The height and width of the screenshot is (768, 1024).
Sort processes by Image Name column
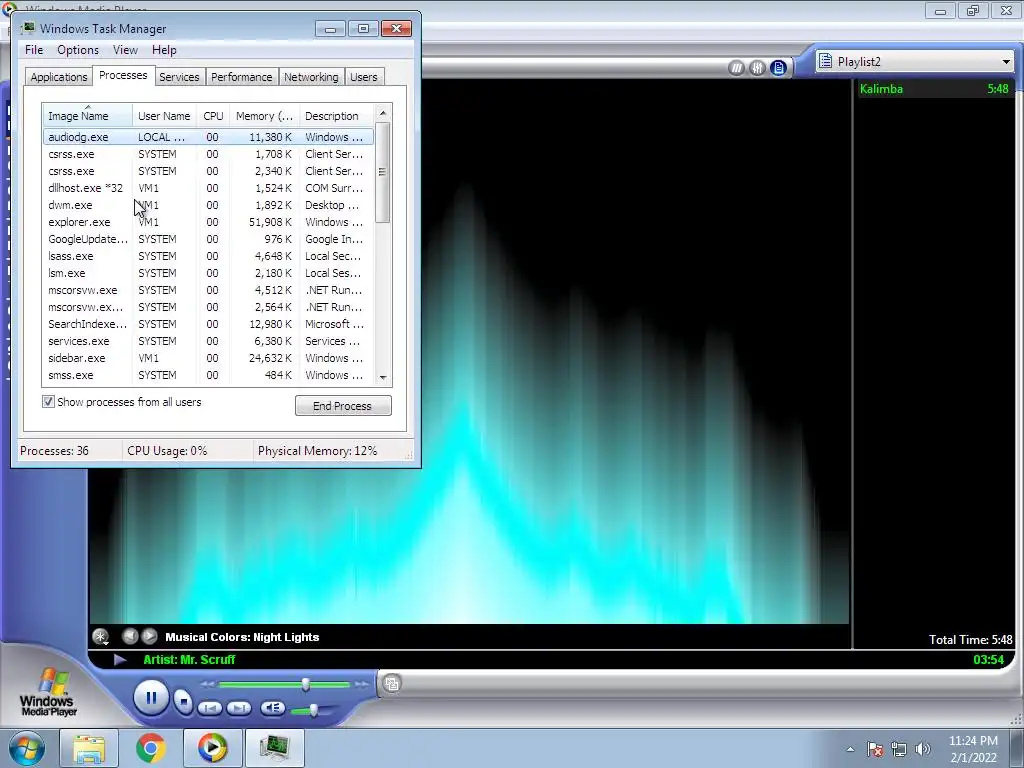pyautogui.click(x=88, y=116)
